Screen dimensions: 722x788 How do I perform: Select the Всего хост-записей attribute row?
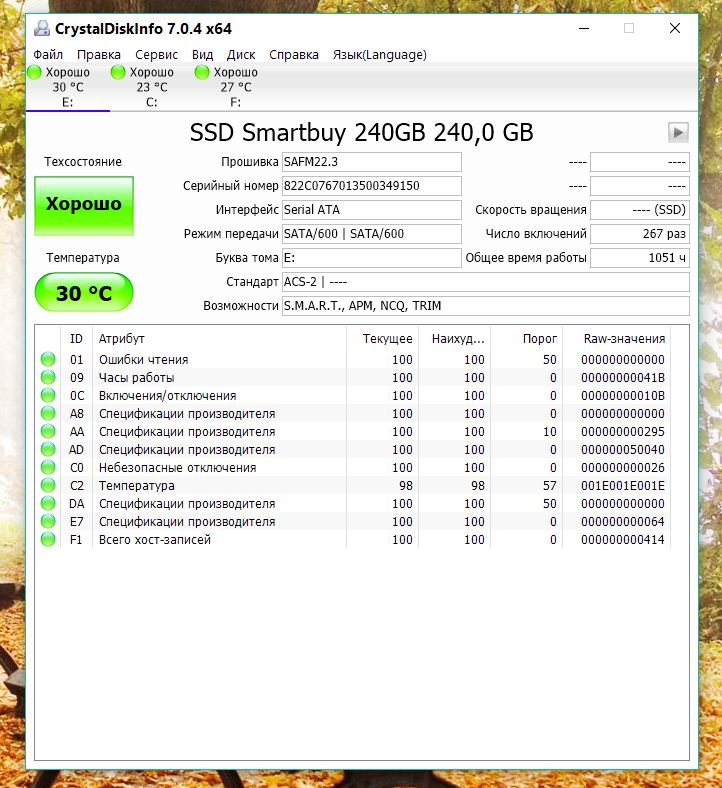353,539
